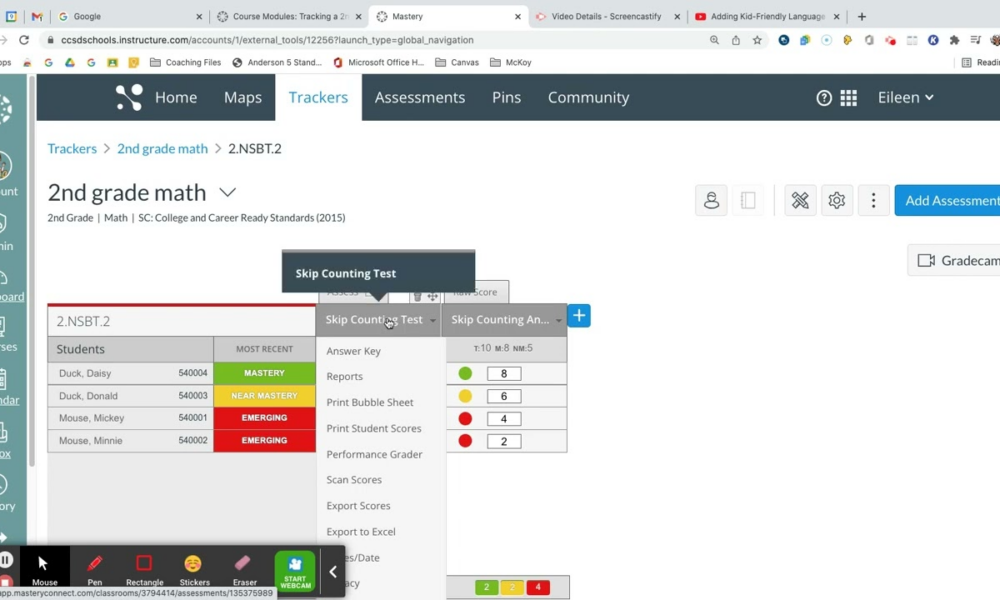Open the Canvas bookmark folder
This screenshot has height=600, width=1000.
click(457, 62)
